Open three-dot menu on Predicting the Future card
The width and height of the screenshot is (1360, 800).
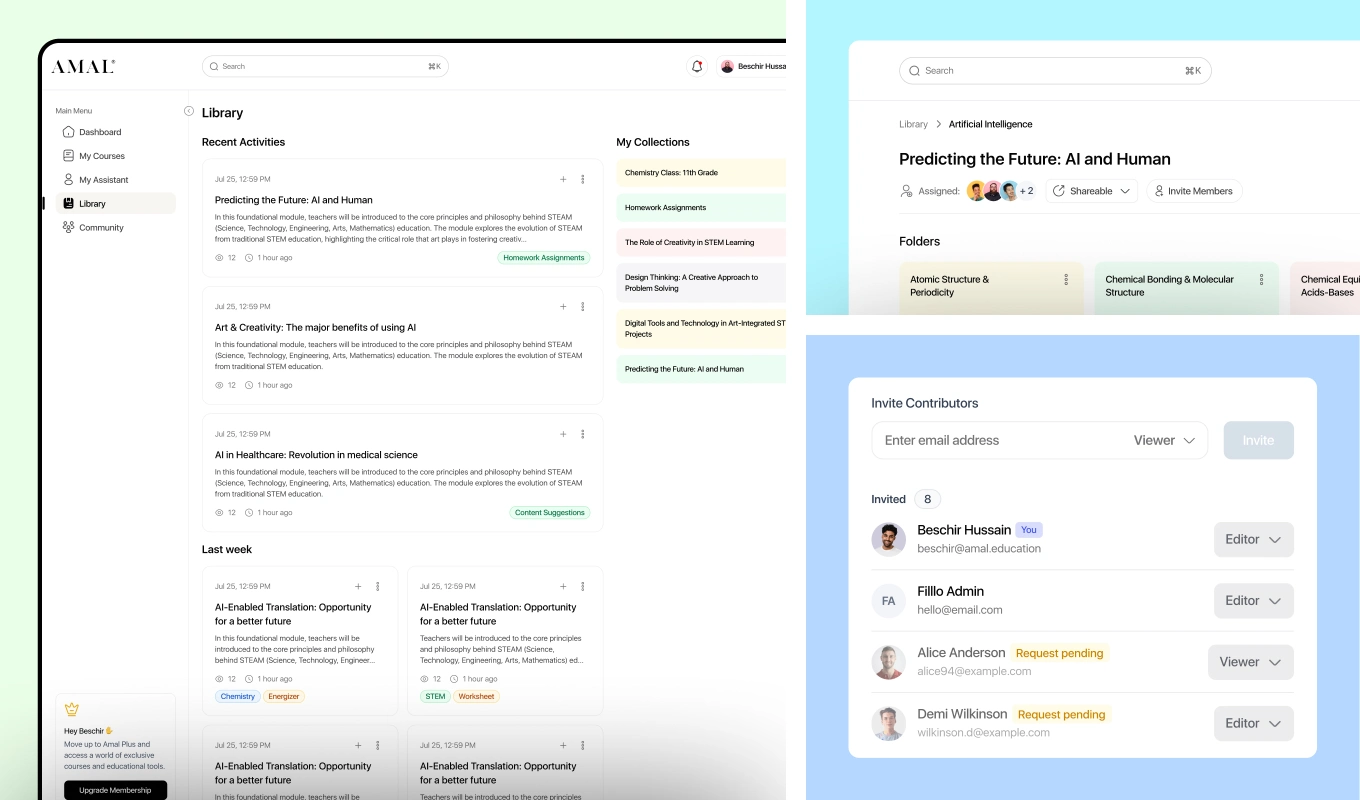coord(583,179)
